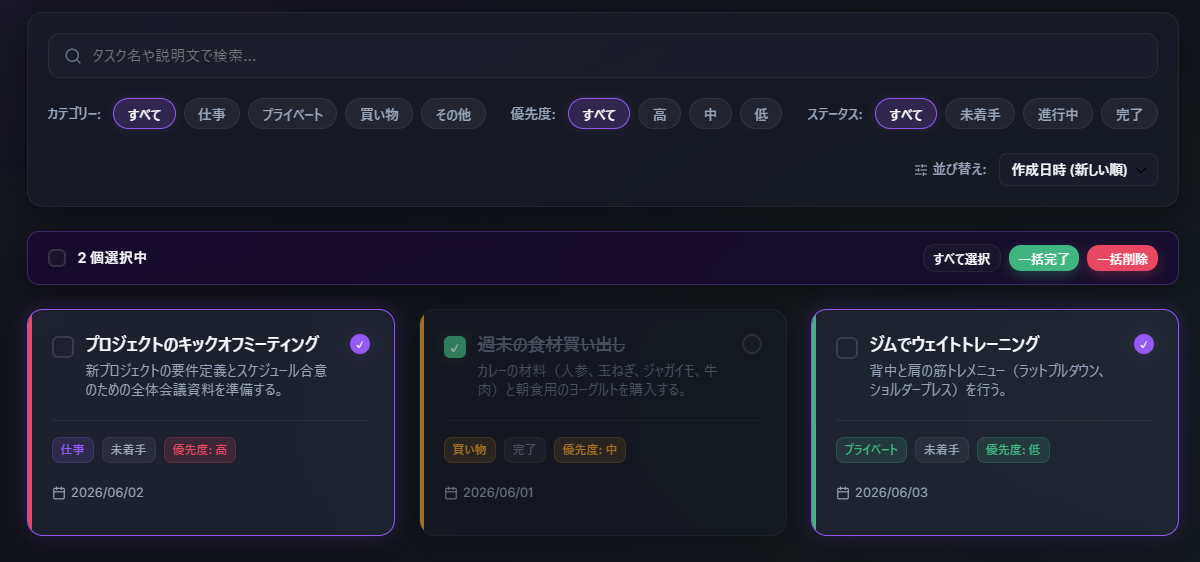Click the タスク名や説明文で検索 search field
This screenshot has width=1200, height=562.
click(603, 56)
